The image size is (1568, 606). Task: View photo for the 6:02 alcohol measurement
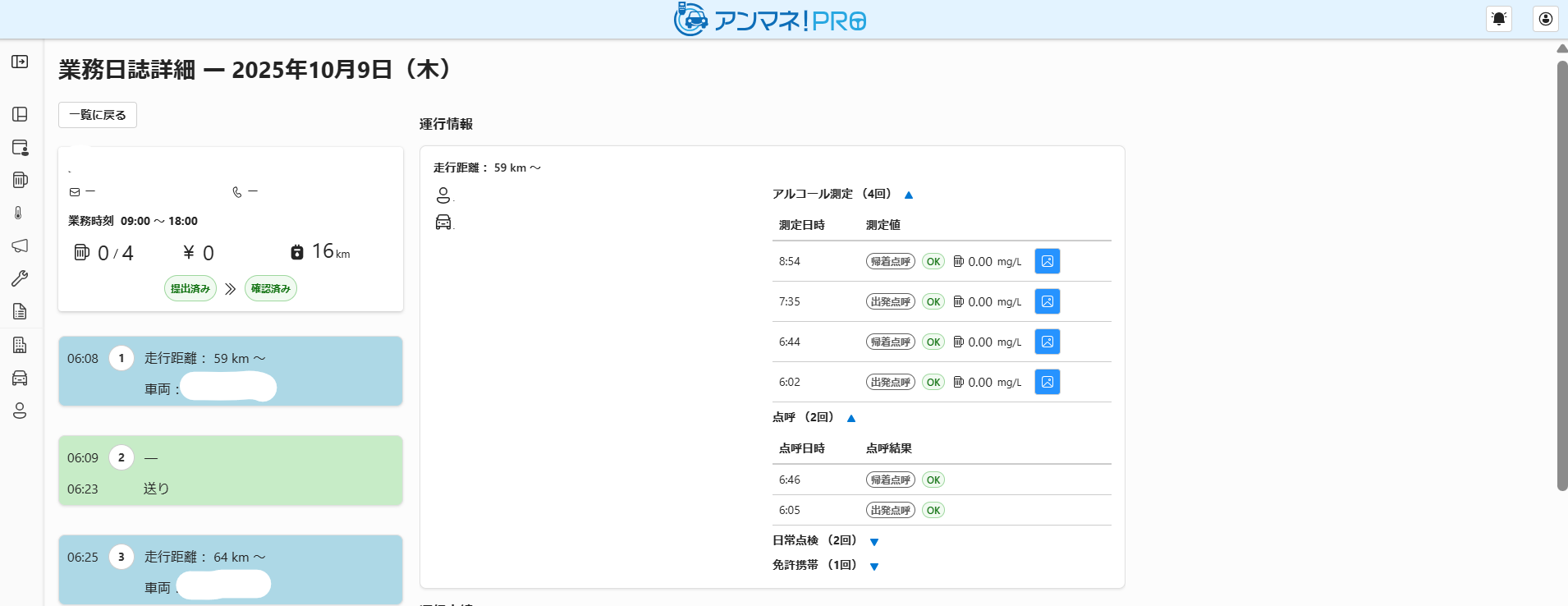[x=1048, y=382]
